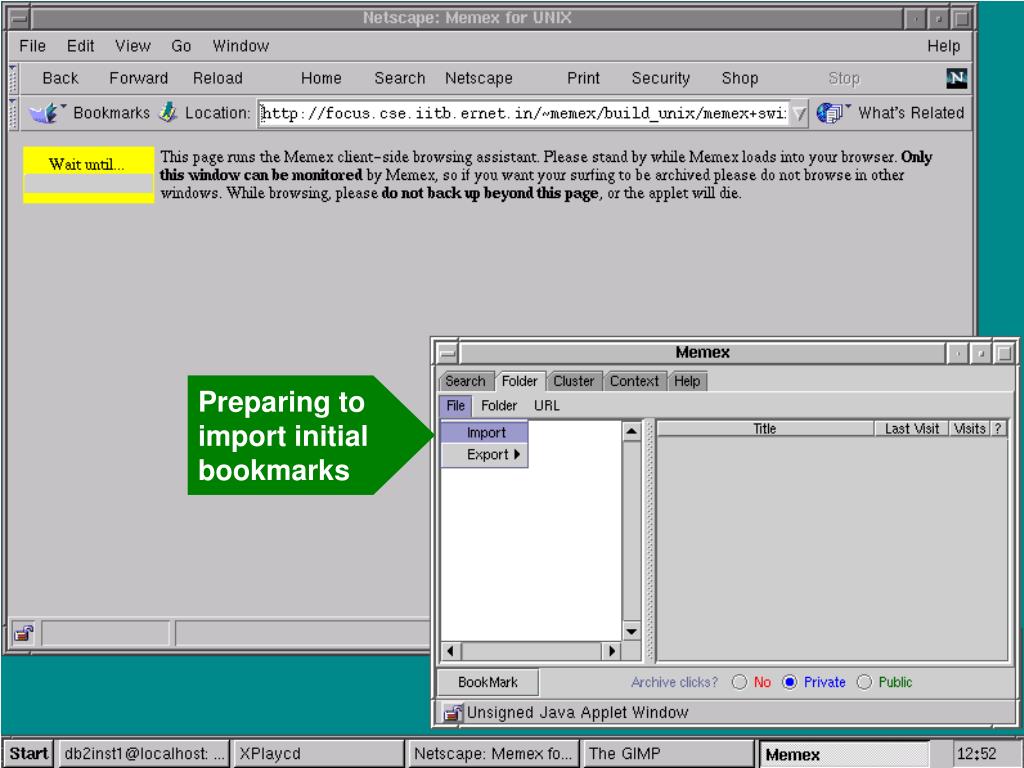Switch to the Context tab
1024x768 pixels.
click(634, 381)
